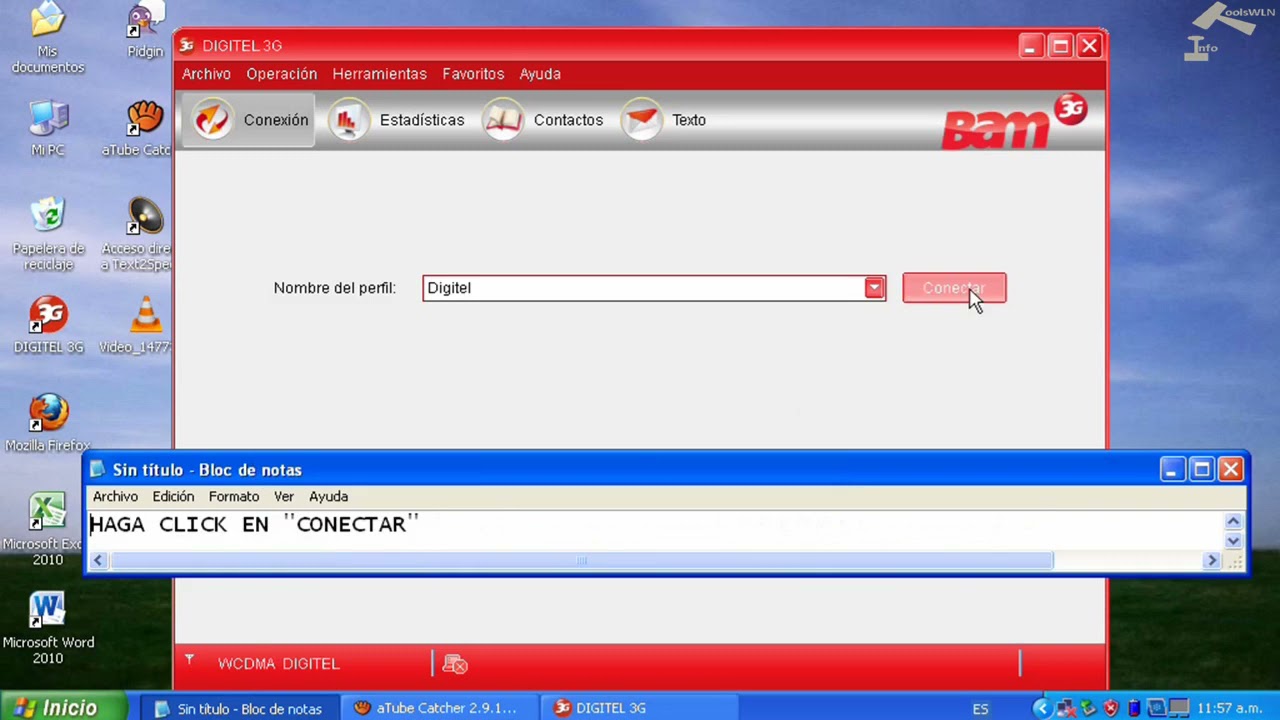Click the Notepad horizontal scrollbar thumb
Screen dimensions: 1280x720
(581, 561)
